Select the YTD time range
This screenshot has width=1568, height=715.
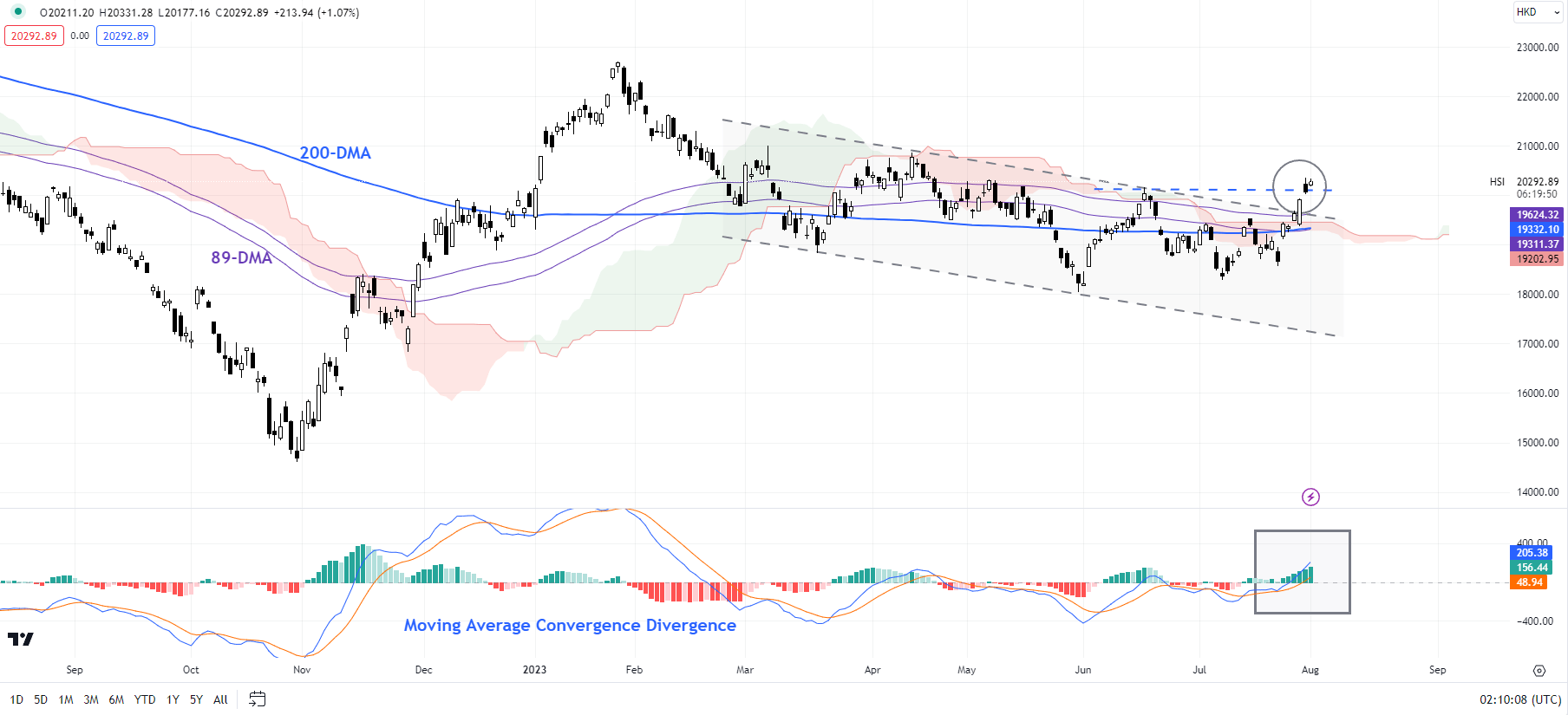[x=145, y=699]
